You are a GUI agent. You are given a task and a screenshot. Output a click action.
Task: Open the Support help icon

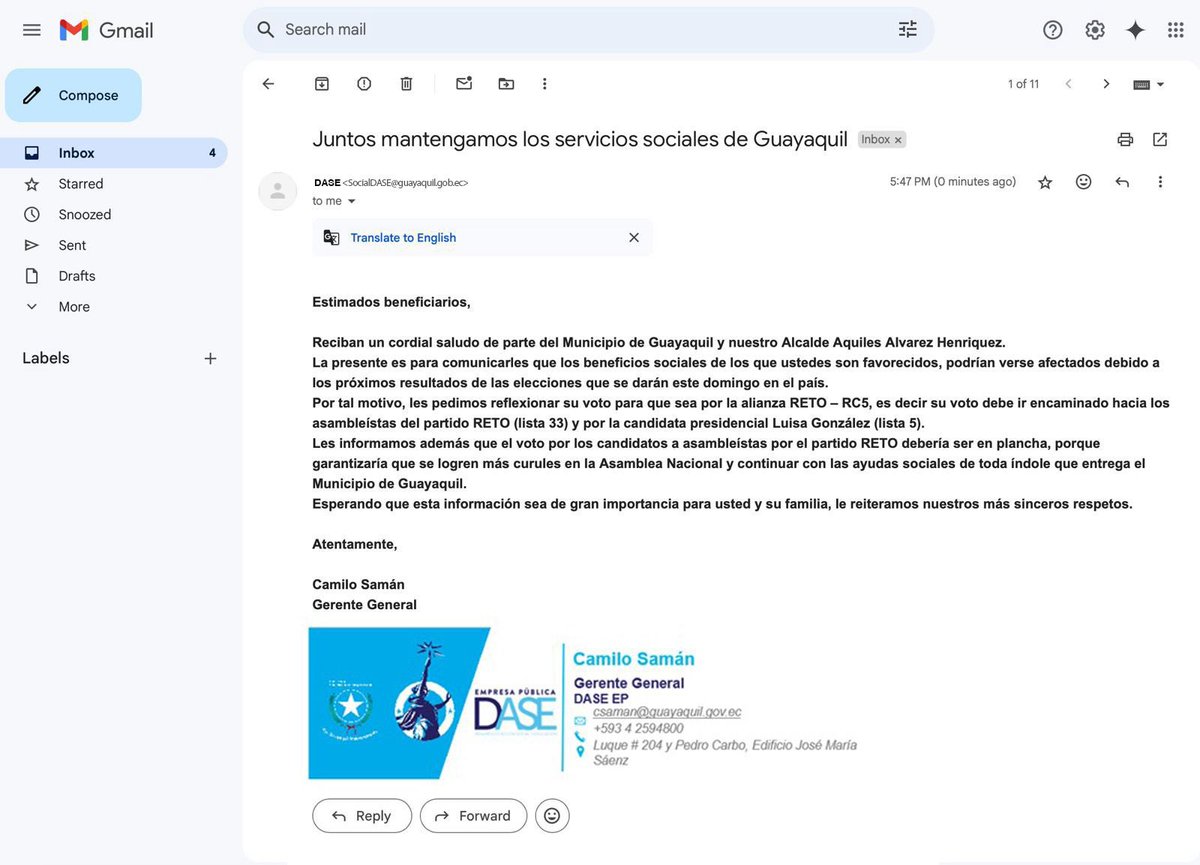1052,30
